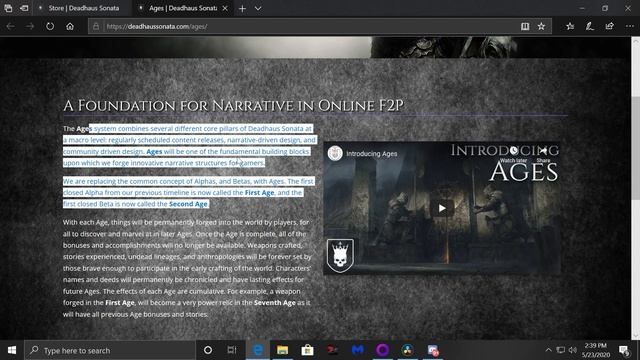Go back to previous page
Image resolution: width=640 pixels, height=360 pixels.
pyautogui.click(x=11, y=27)
